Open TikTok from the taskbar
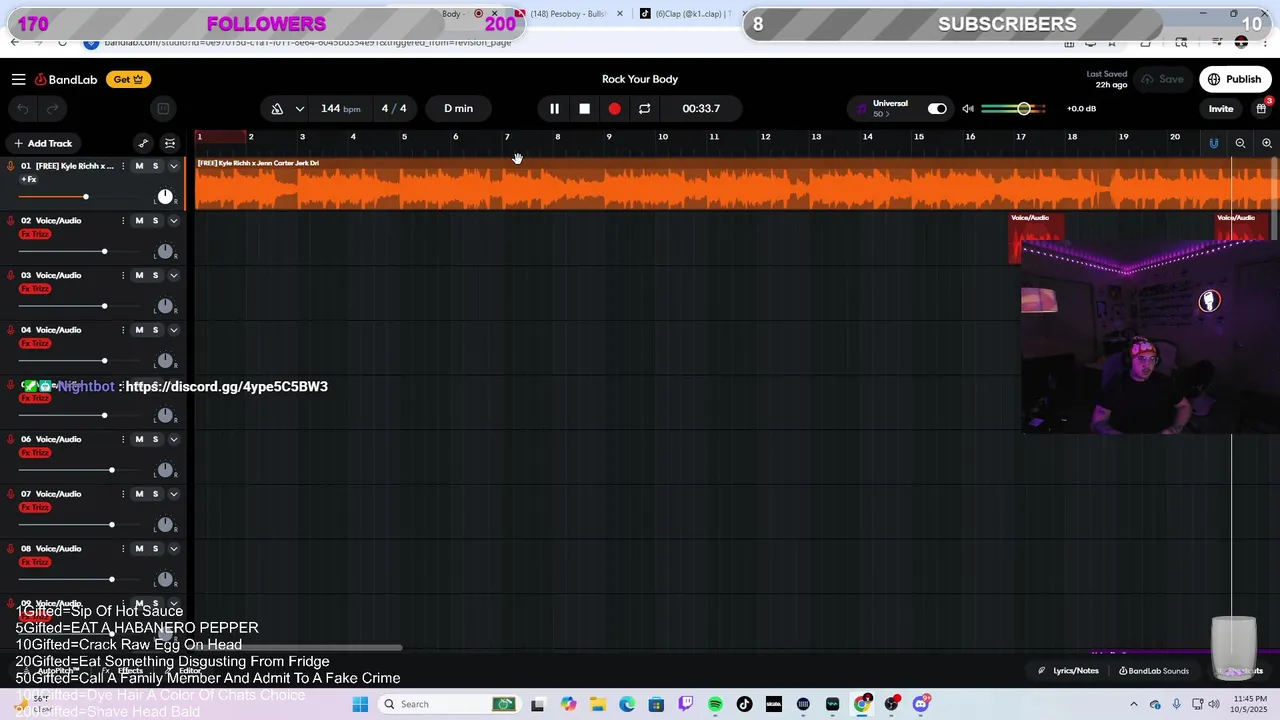1280x720 pixels. point(744,704)
